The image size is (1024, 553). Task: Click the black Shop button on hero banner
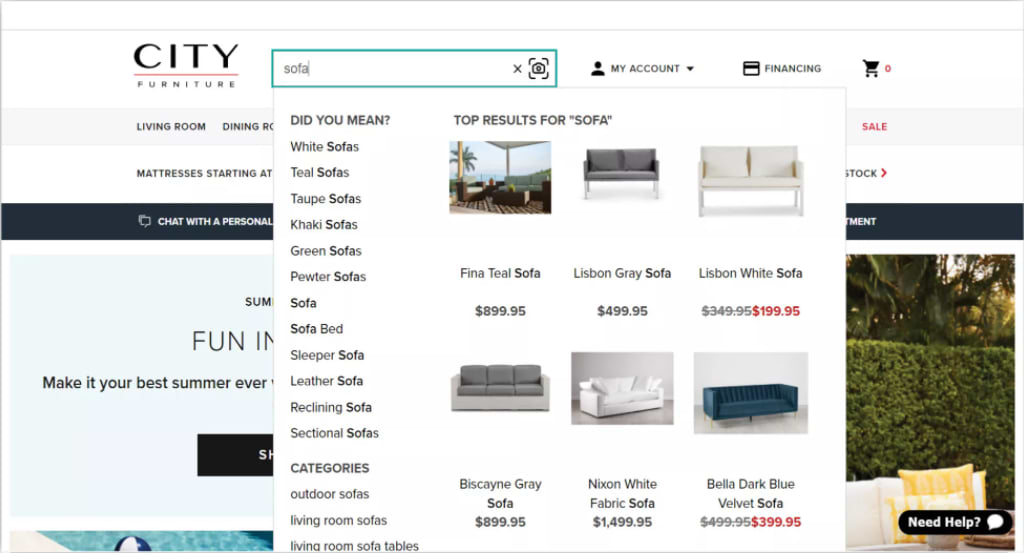point(236,454)
